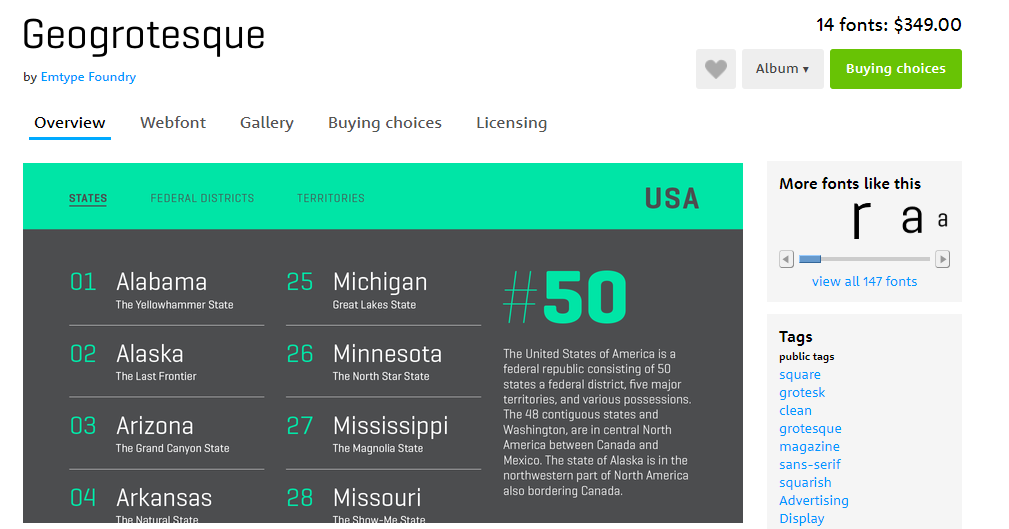Select the large 'r' glyph sample

coord(862,219)
